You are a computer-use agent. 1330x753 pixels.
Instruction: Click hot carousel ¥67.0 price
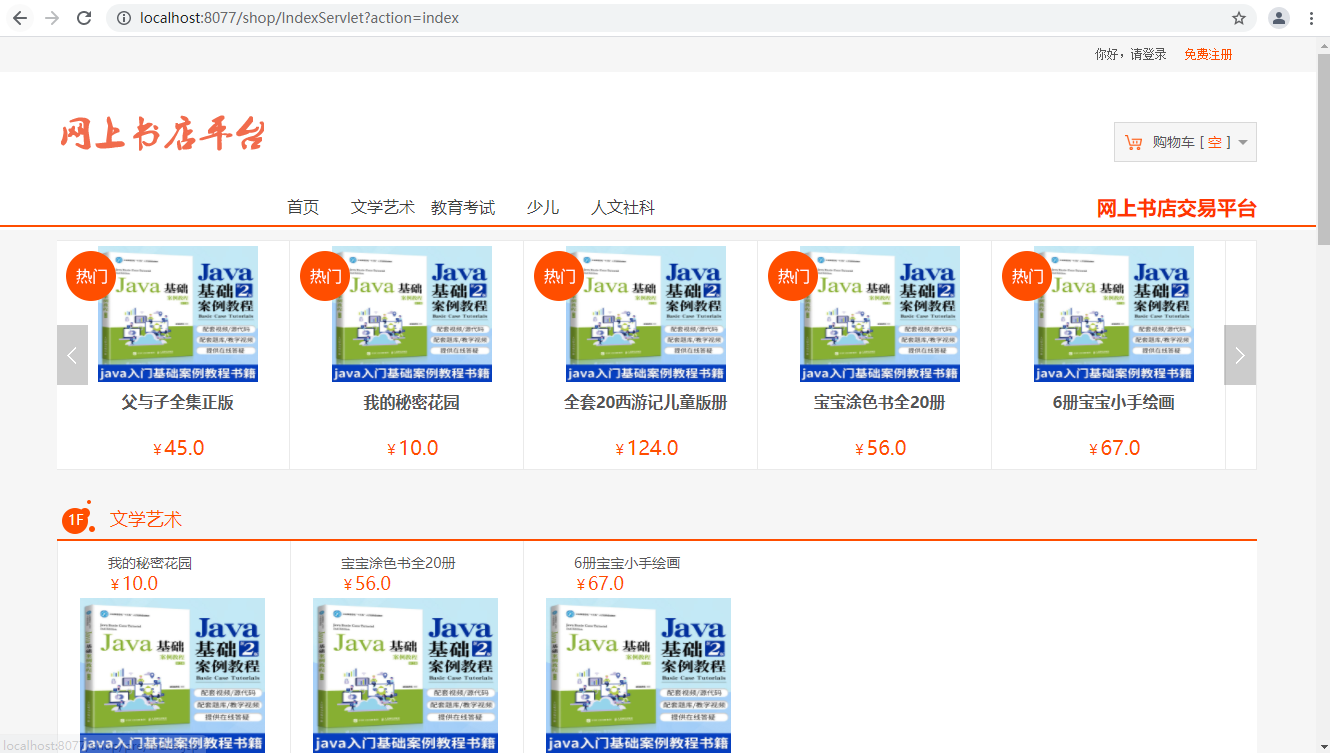[1115, 448]
